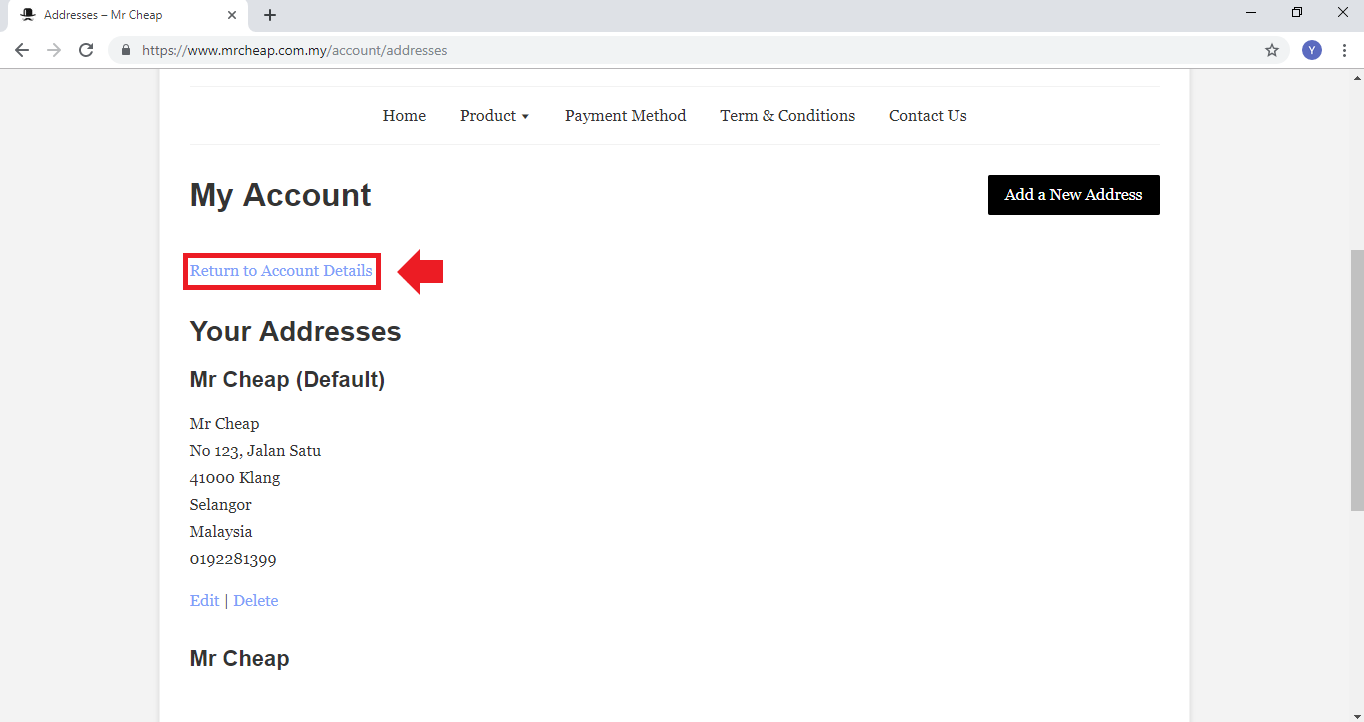Viewport: 1364px width, 722px height.
Task: Click Return to Account Details link
Action: coord(281,271)
